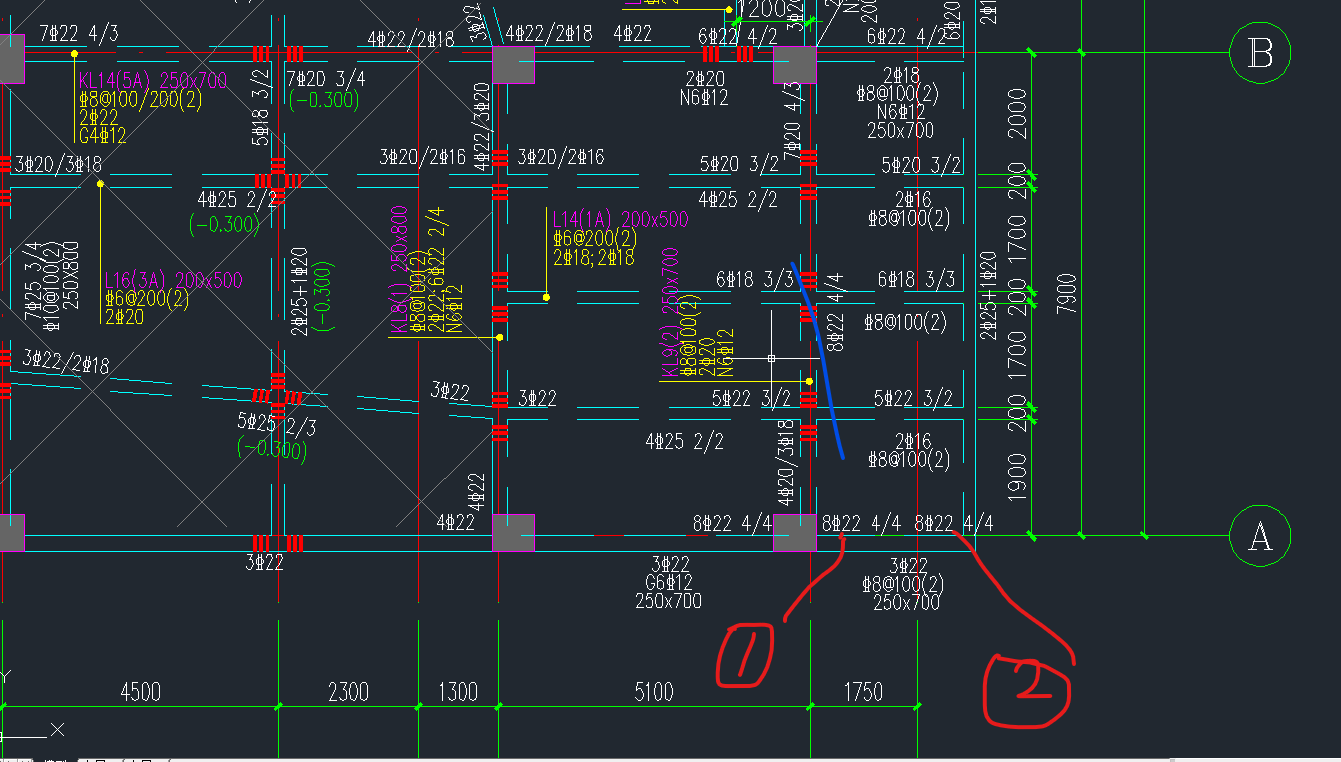Select grid axis bubble A
This screenshot has height=762, width=1341.
1260,537
